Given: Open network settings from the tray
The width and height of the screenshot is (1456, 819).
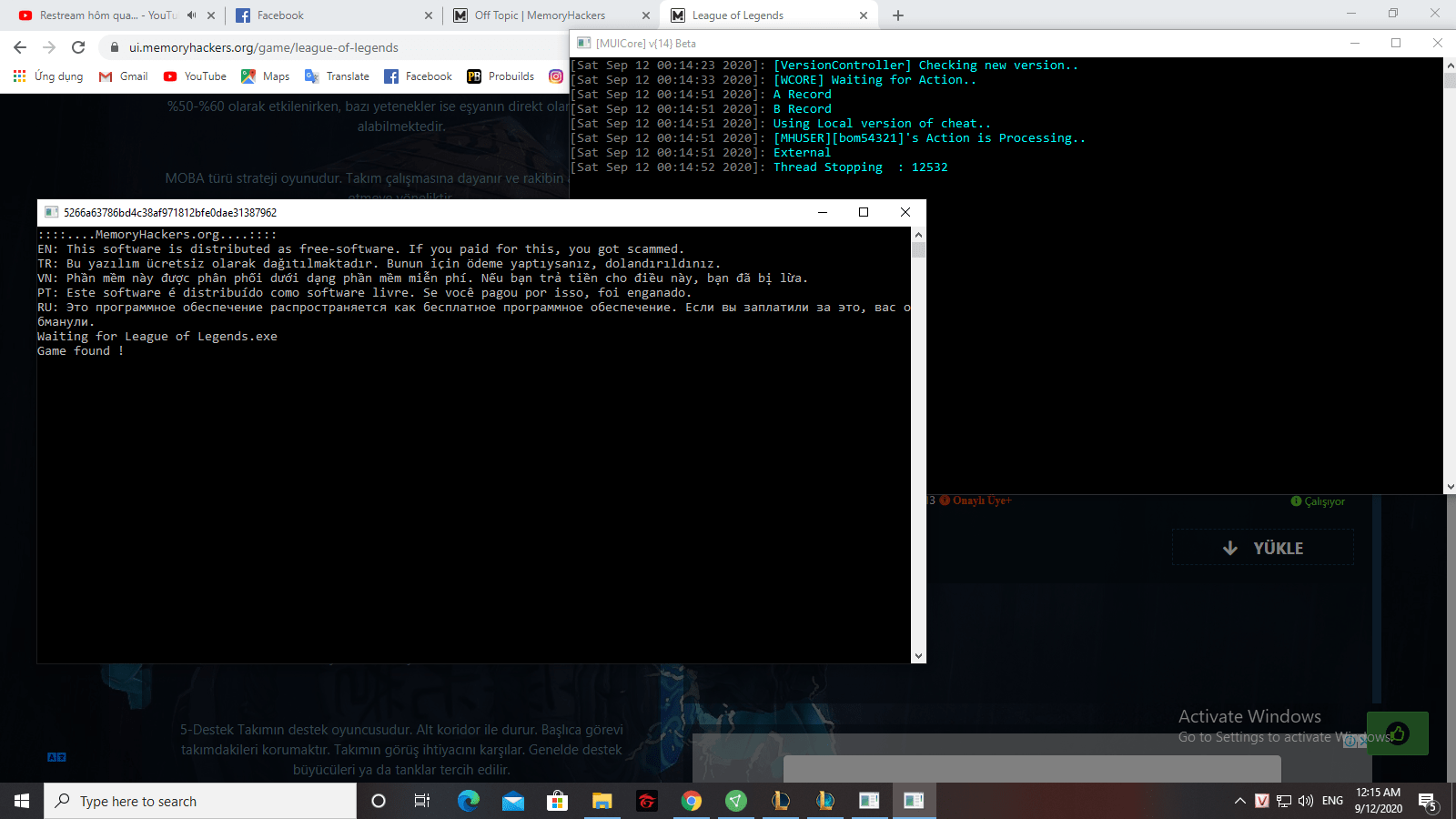Looking at the screenshot, I should [x=1284, y=801].
